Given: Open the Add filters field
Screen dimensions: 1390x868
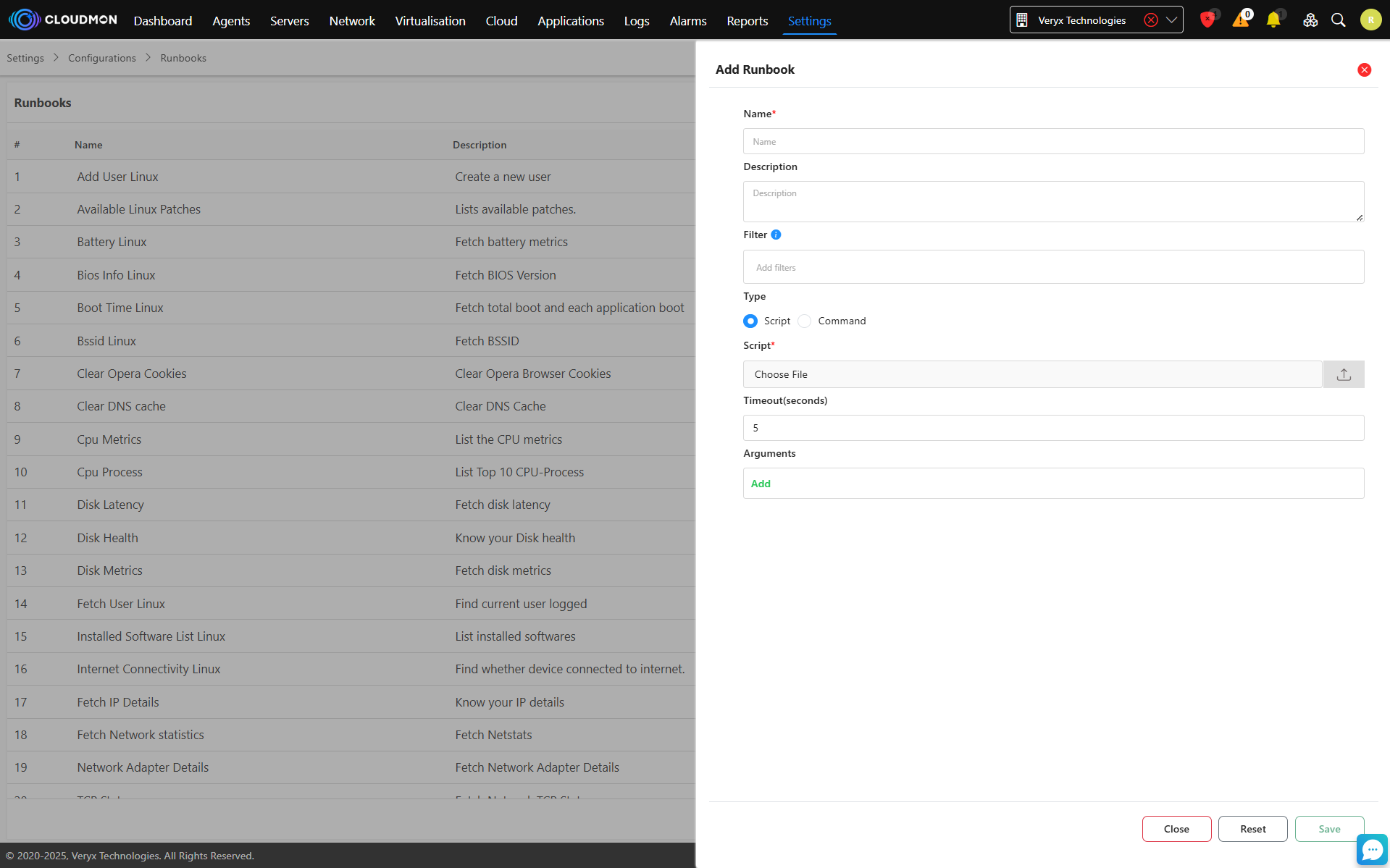Looking at the screenshot, I should 1053,267.
